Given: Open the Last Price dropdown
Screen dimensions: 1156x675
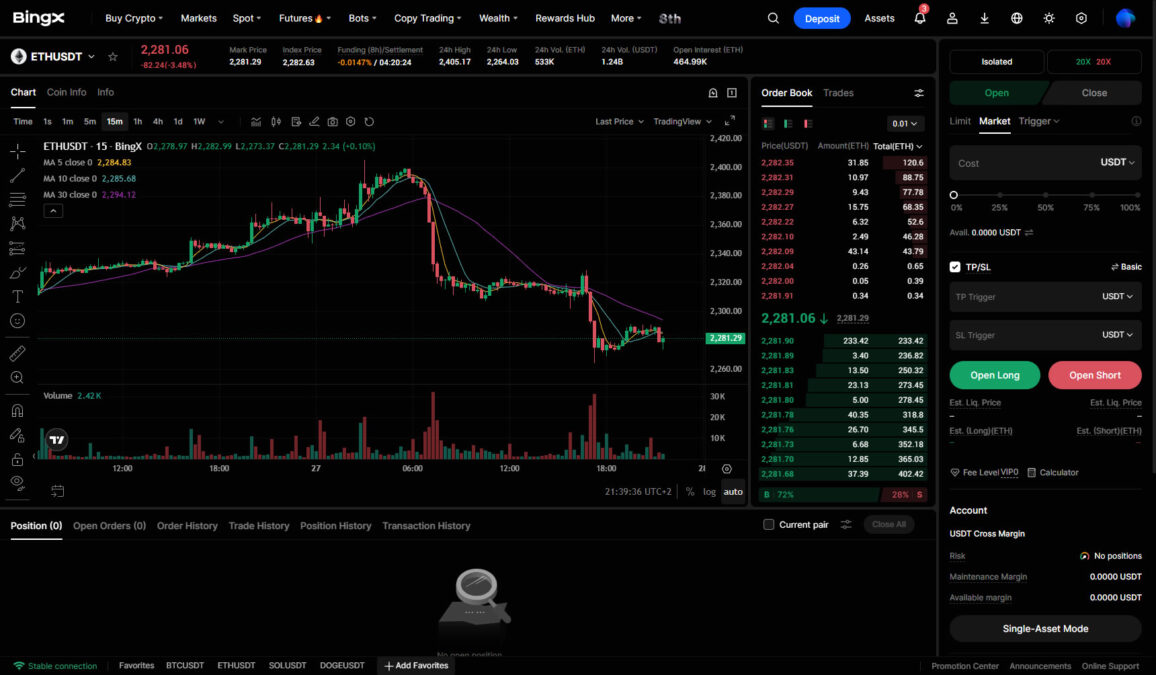Looking at the screenshot, I should click(619, 122).
